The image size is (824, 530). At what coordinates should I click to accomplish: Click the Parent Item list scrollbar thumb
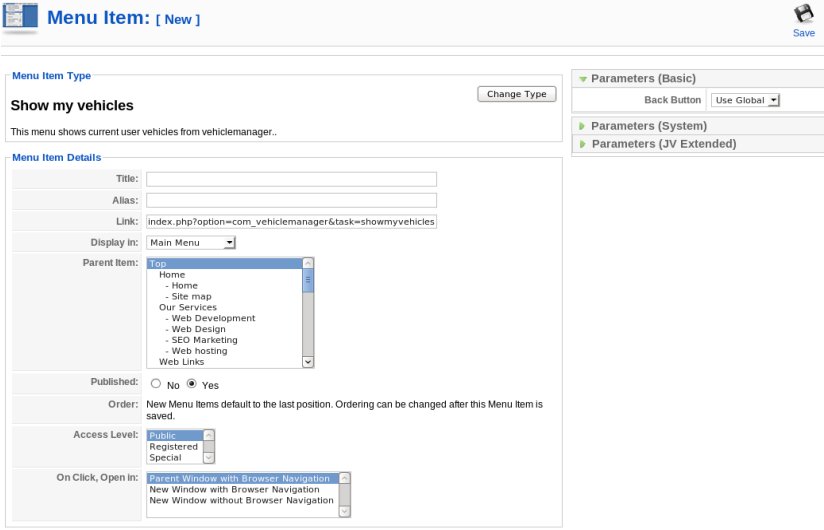pyautogui.click(x=308, y=280)
